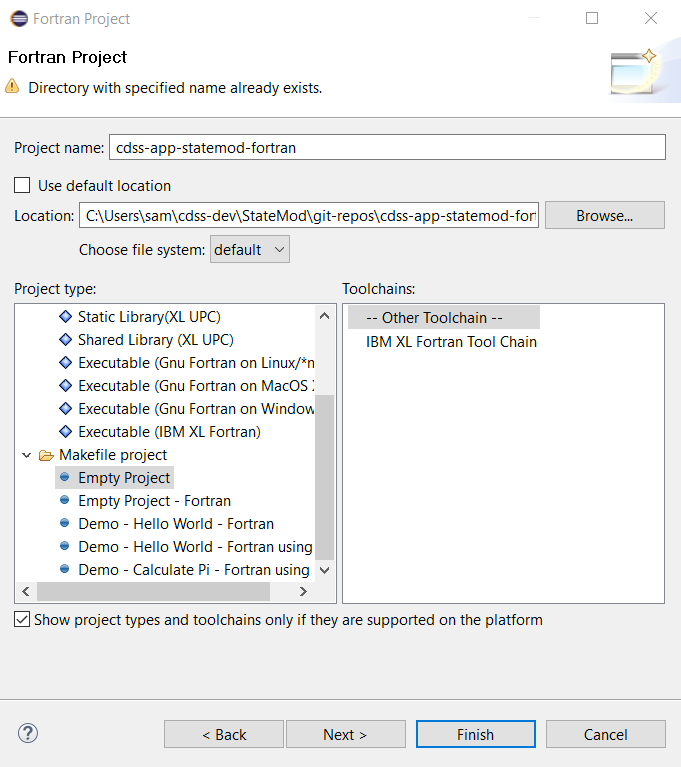The height and width of the screenshot is (767, 681).
Task: Enable the Use default location checkbox
Action: [x=22, y=186]
